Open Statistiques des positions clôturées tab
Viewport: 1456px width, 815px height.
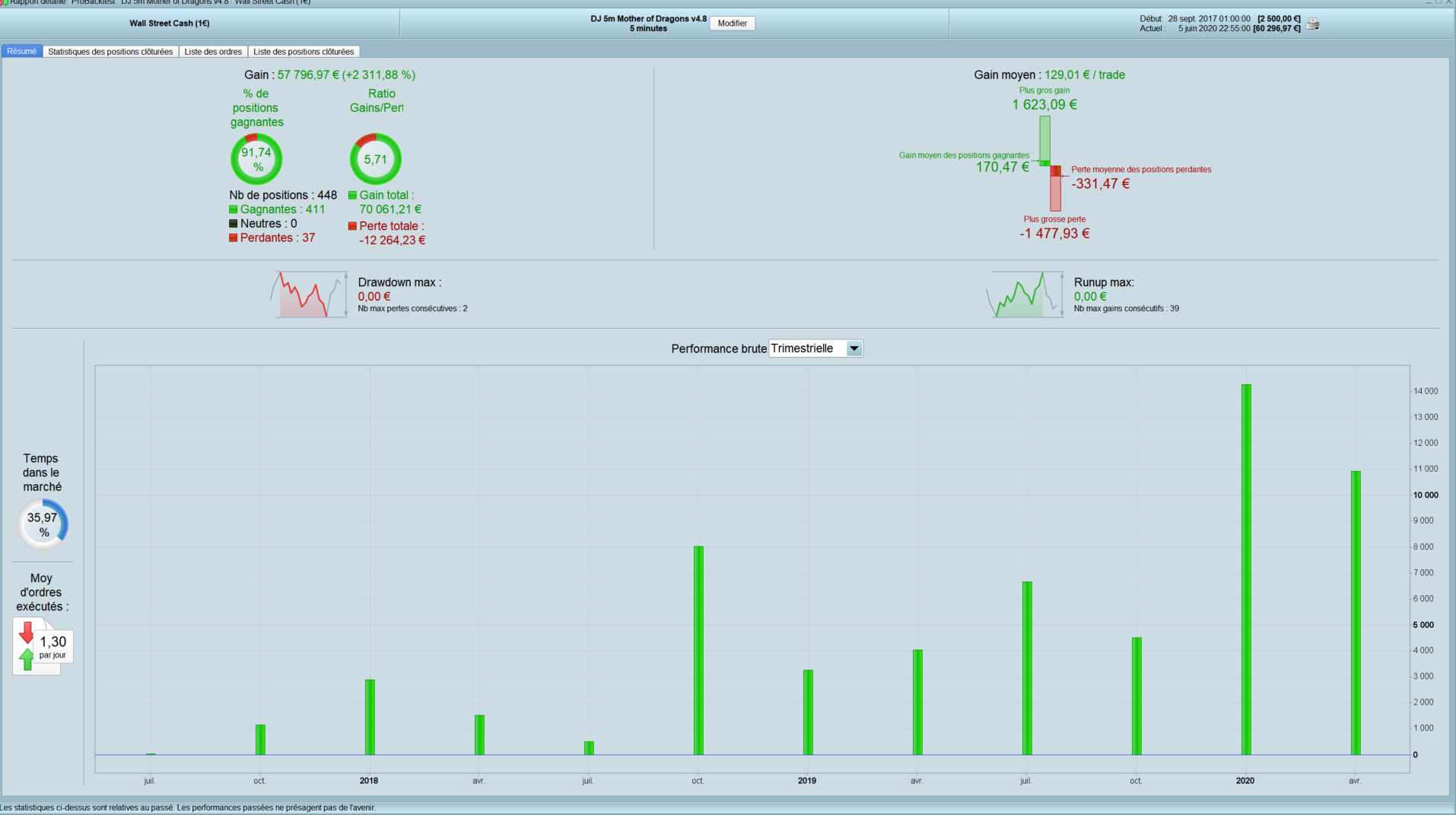[x=110, y=52]
